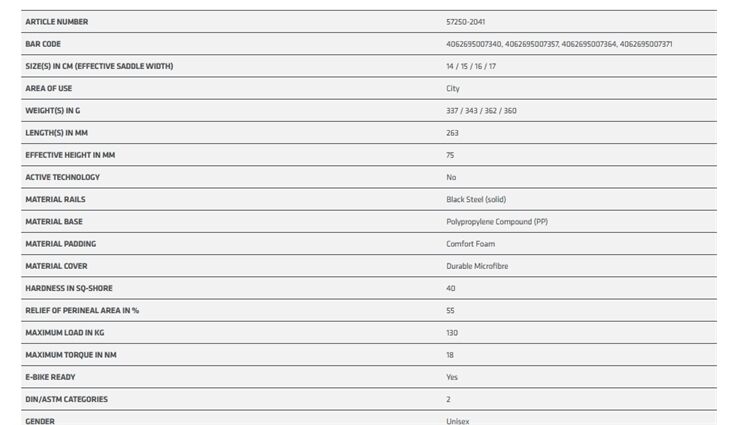Click the weights value 337 / 343 / 362 / 360
This screenshot has width=730, height=425.
(481, 111)
